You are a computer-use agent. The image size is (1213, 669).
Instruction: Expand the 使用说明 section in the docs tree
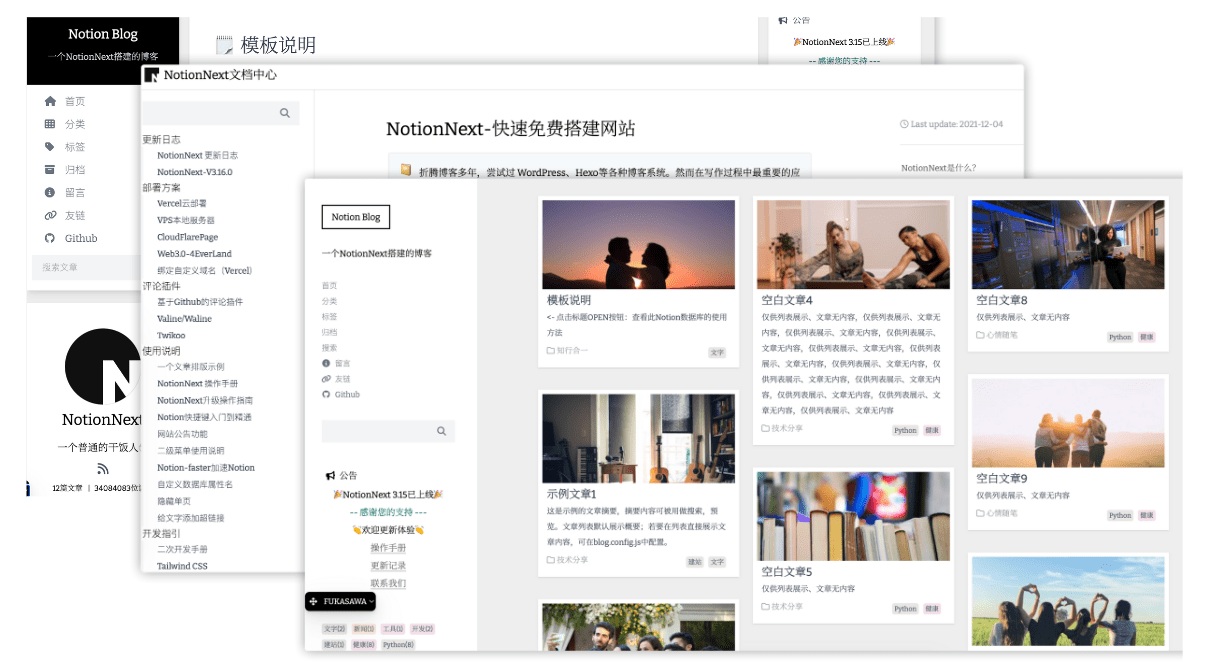click(162, 351)
